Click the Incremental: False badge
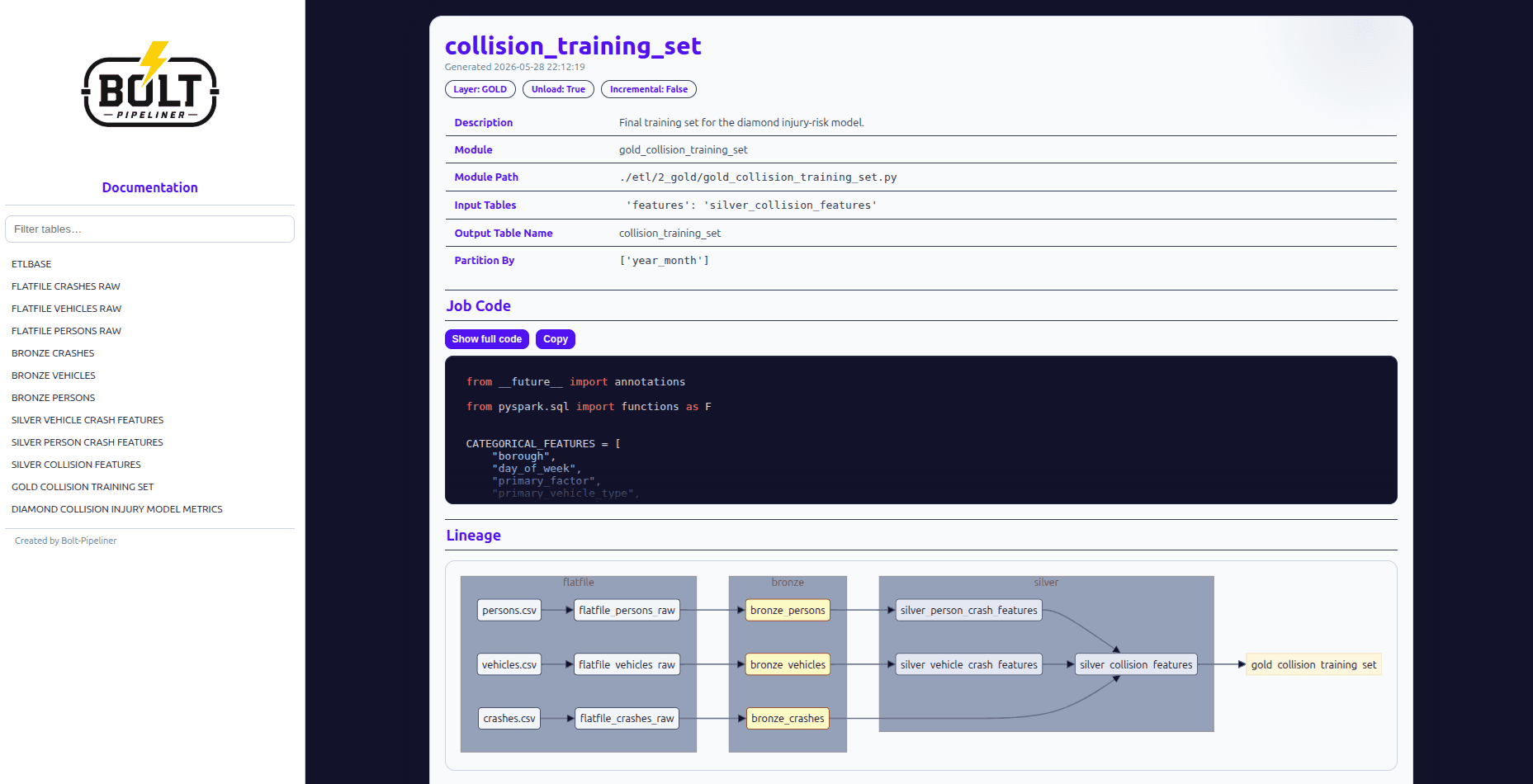 tap(649, 89)
